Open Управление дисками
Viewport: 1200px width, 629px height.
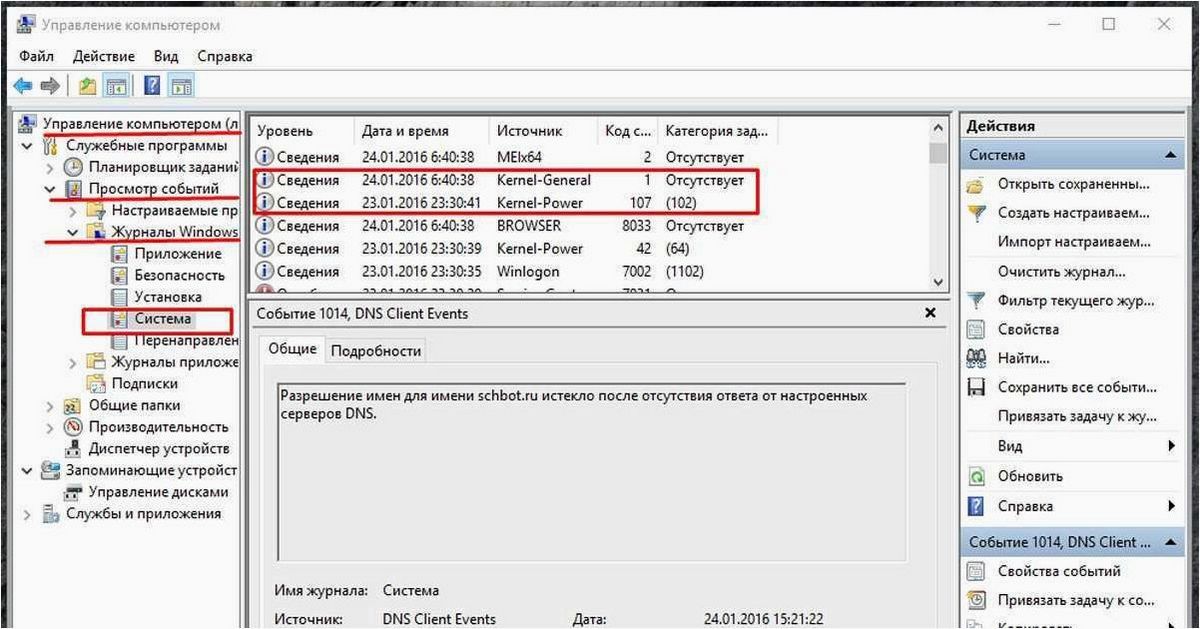tap(158, 492)
